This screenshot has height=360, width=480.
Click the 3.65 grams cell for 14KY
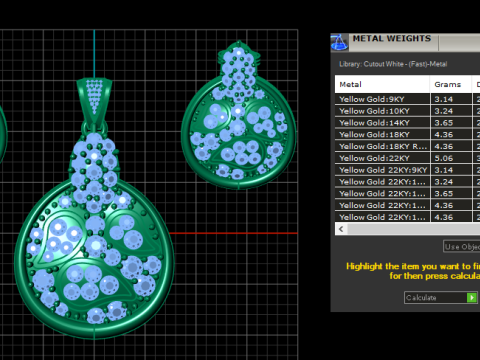[451, 123]
